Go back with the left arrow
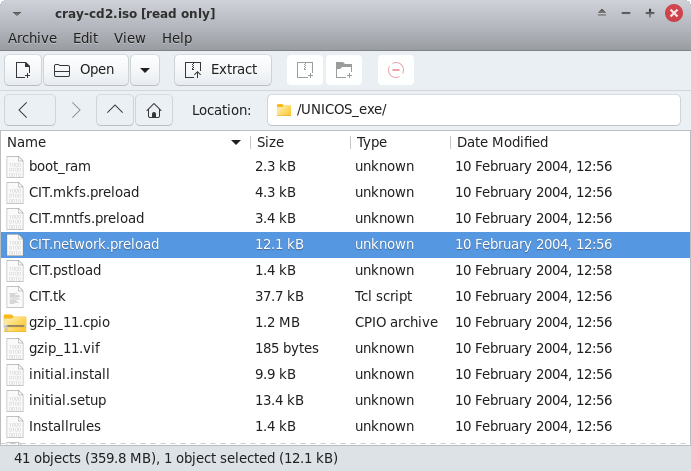 pyautogui.click(x=23, y=110)
